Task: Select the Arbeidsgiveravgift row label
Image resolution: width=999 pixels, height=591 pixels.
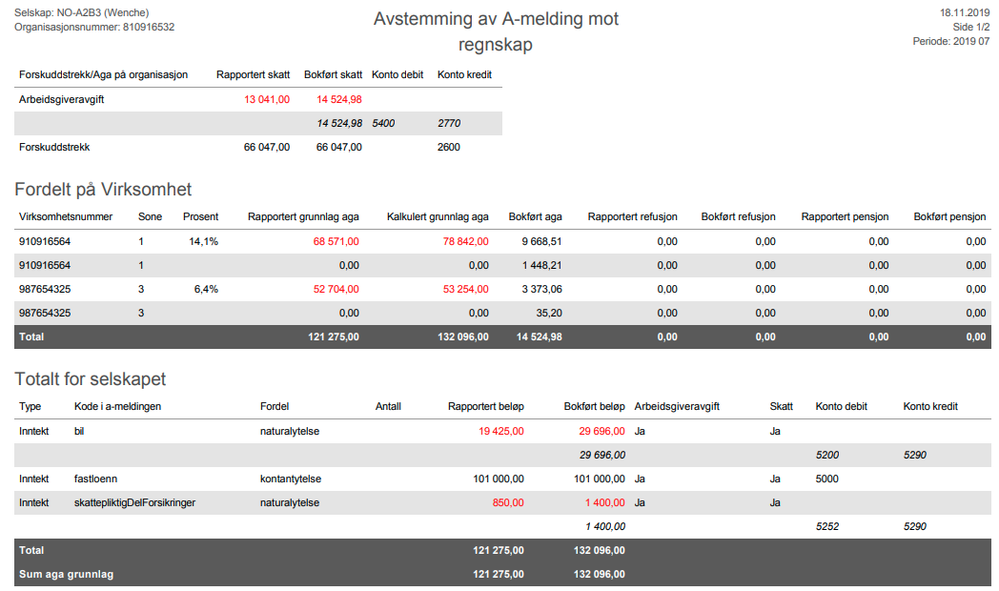Action: click(61, 99)
